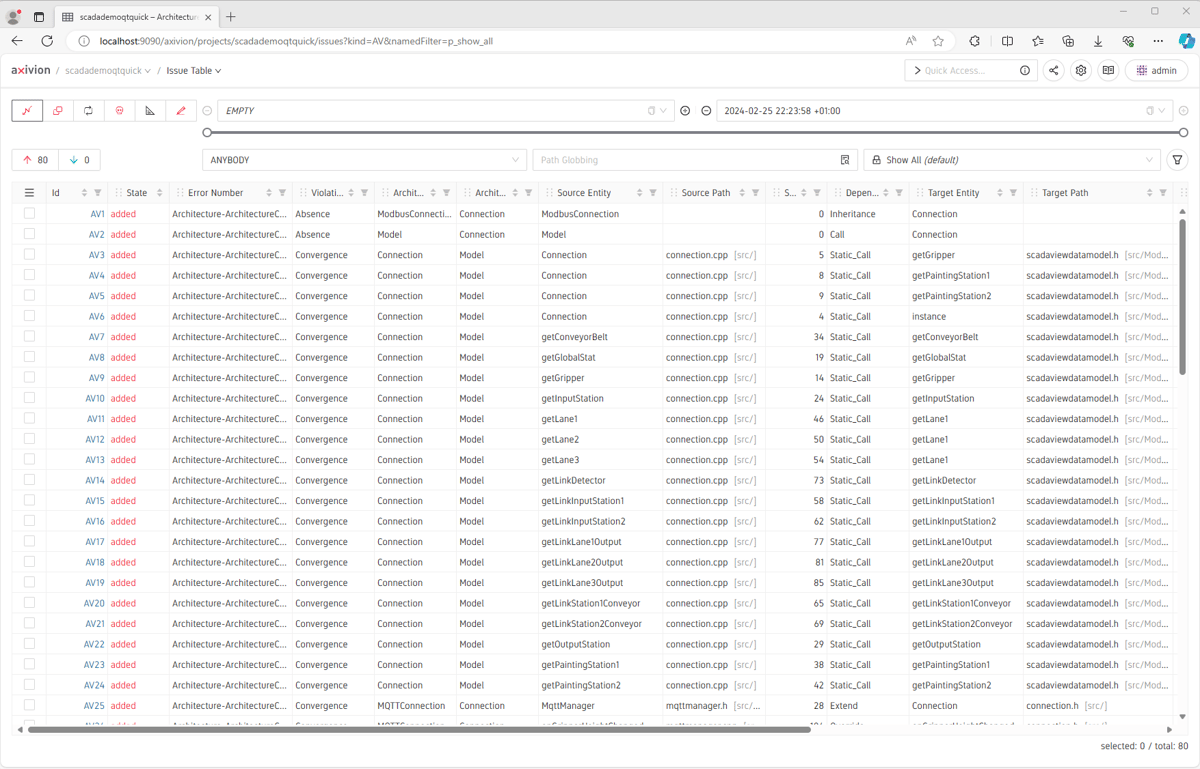Viewport: 1200px width, 769px height.
Task: Select the Architecture Violations issue kind icon
Action: tap(27, 111)
